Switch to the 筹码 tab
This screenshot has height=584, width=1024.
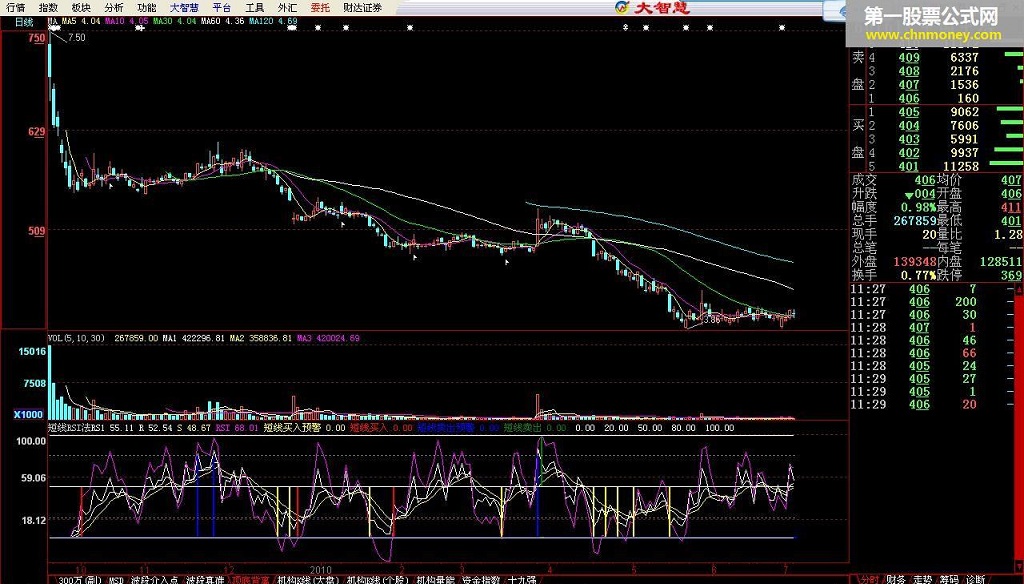click(949, 579)
